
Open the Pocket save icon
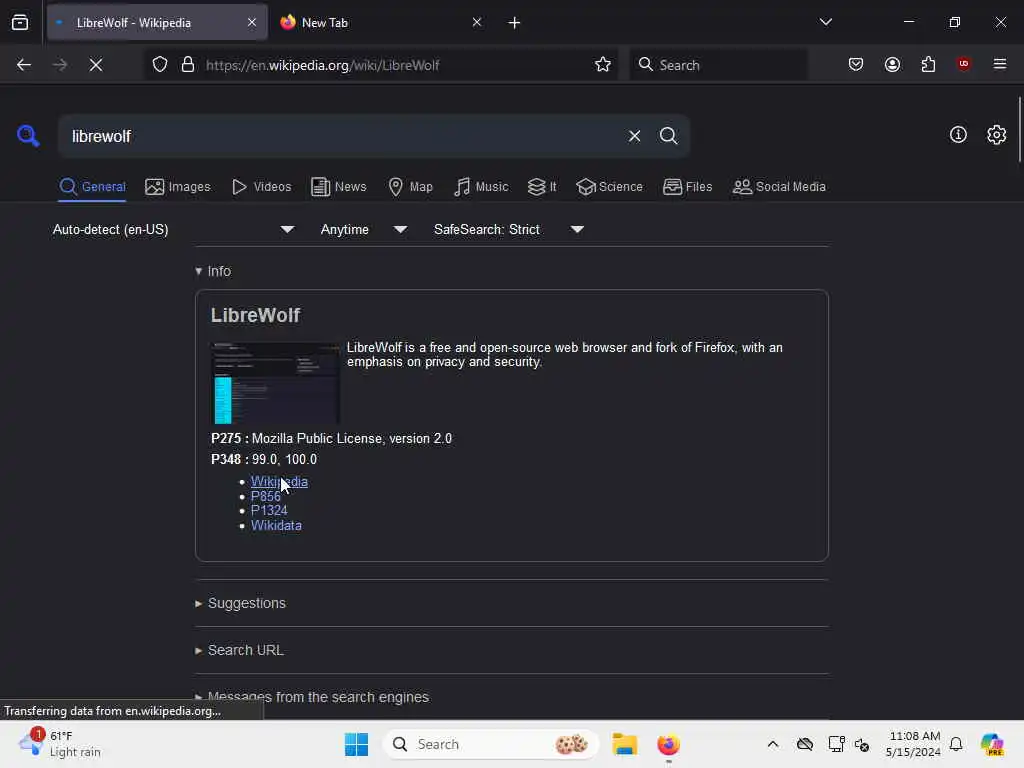[856, 65]
